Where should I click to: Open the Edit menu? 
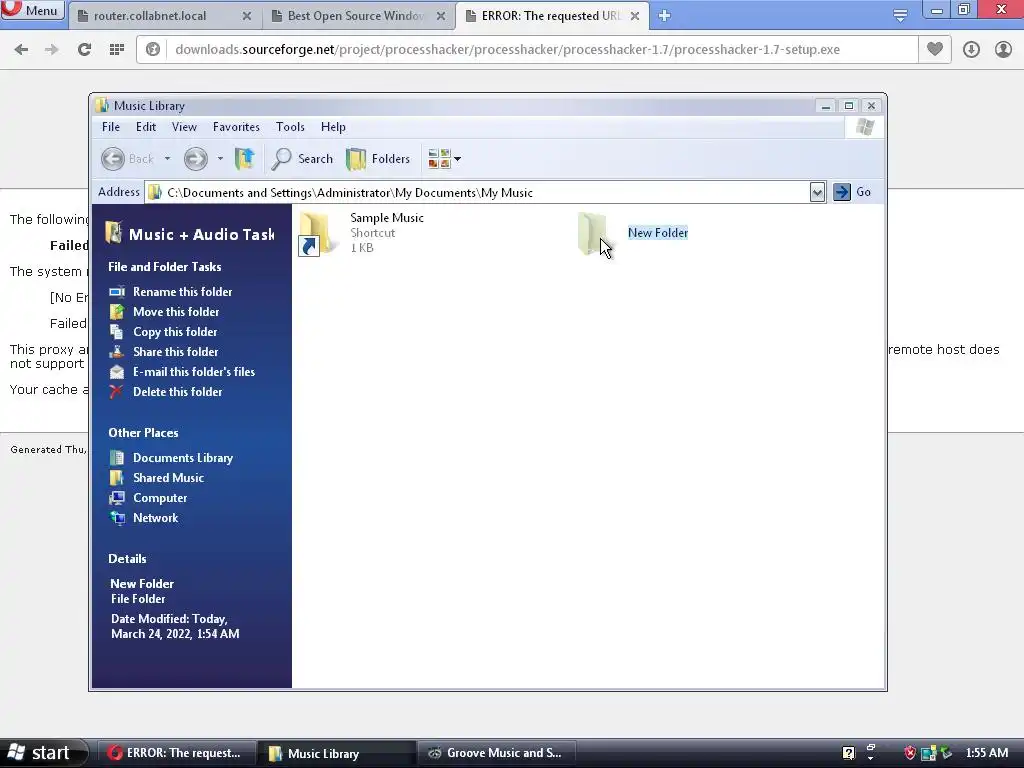146,127
